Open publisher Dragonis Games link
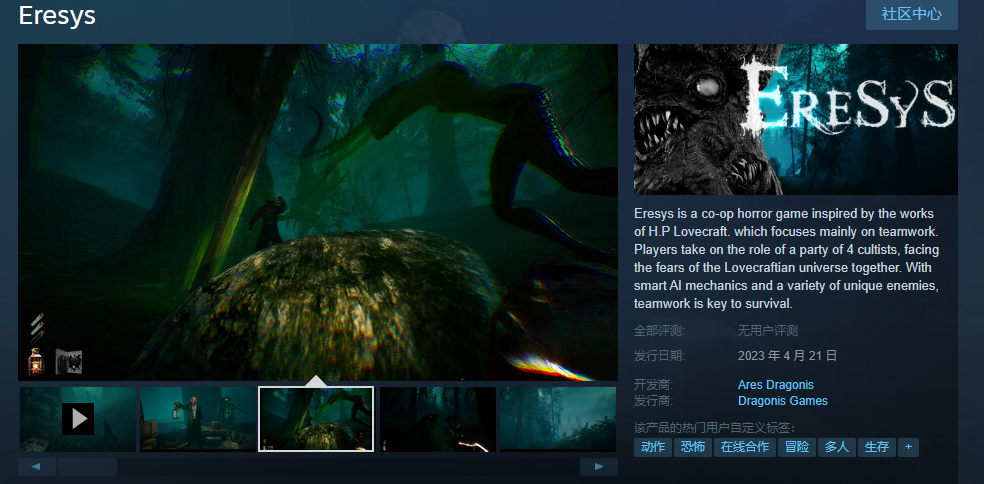This screenshot has width=984, height=484. point(782,401)
